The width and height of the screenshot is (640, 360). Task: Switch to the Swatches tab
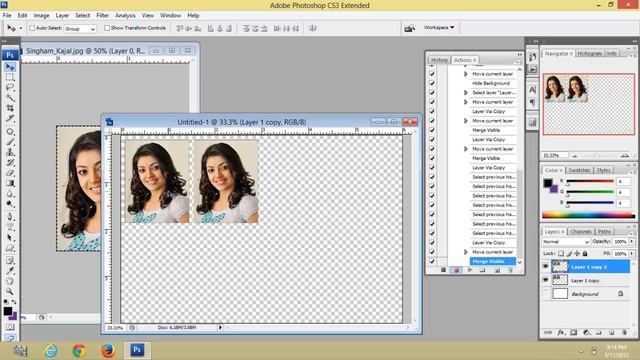click(x=579, y=170)
